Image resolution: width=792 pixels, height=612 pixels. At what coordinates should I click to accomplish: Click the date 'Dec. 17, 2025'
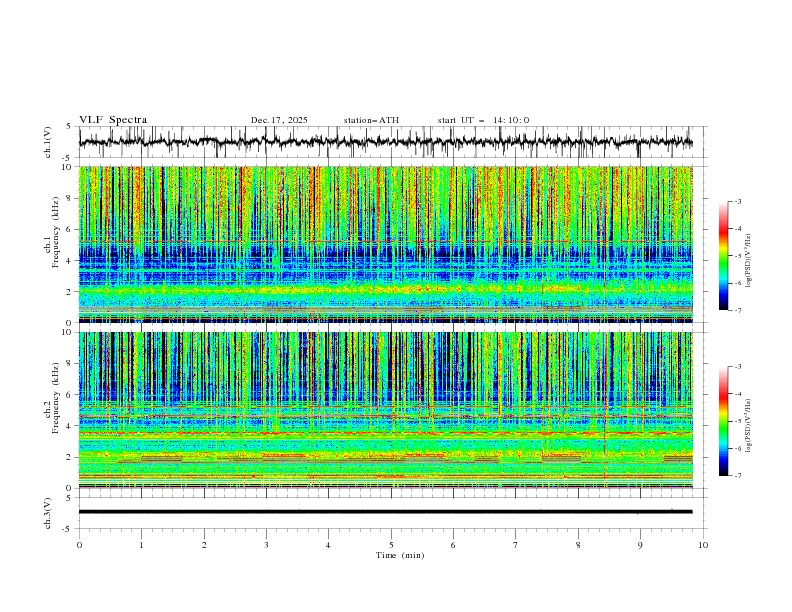click(x=279, y=120)
